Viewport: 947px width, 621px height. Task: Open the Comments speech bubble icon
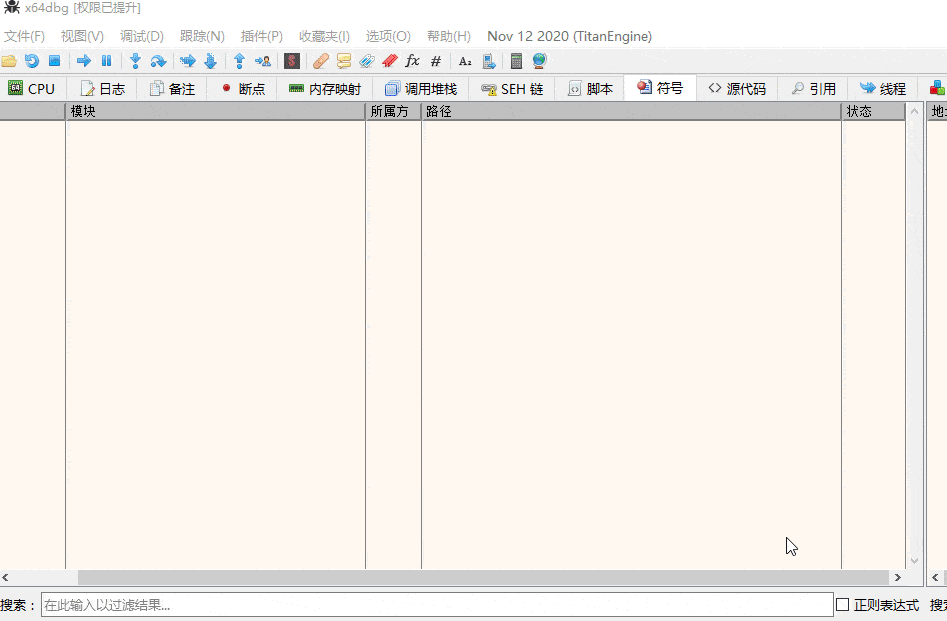(344, 61)
